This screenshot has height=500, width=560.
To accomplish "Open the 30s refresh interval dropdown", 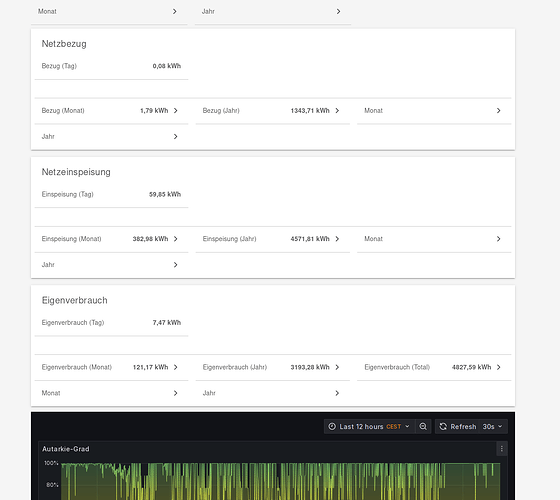I will click(492, 426).
